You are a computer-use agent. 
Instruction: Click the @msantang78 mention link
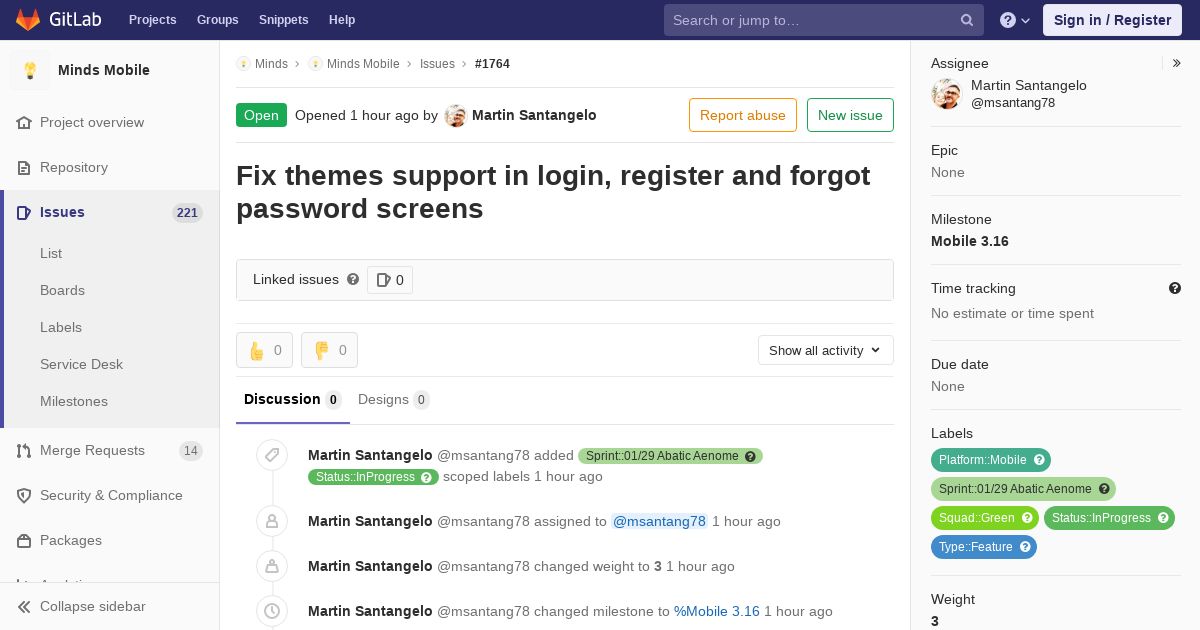click(x=659, y=521)
